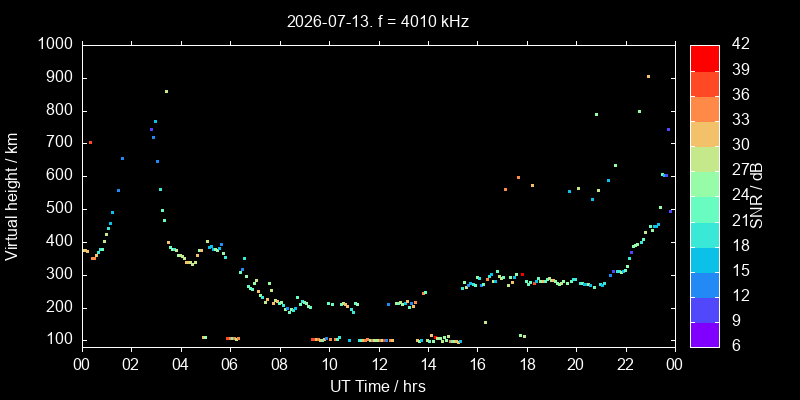Click the 'UT Time / hrs' axis label

[378, 386]
